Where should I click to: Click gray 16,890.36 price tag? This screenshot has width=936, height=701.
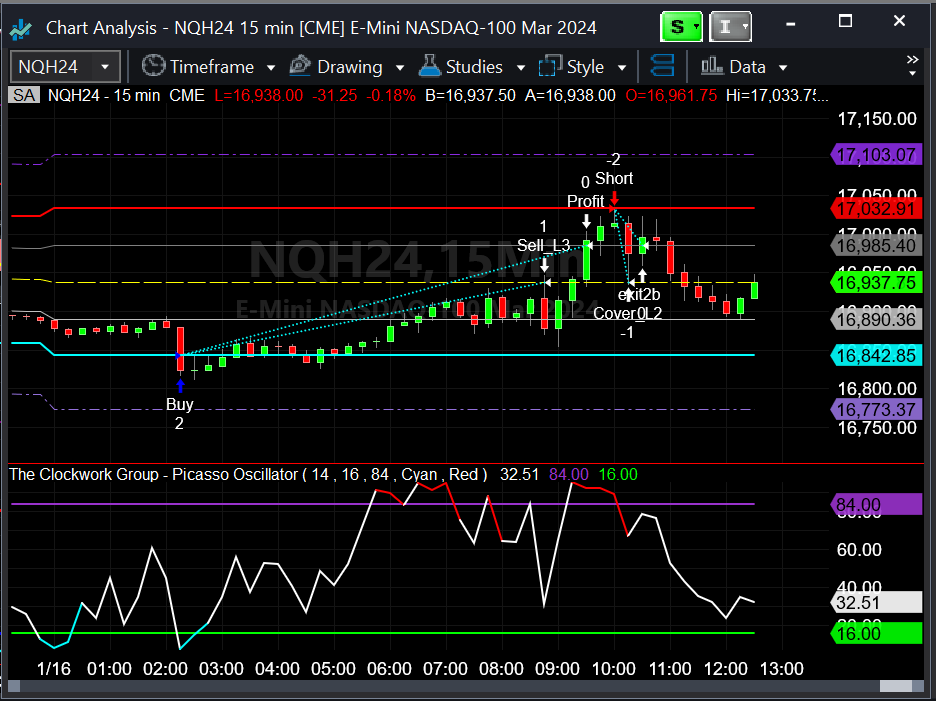[876, 319]
